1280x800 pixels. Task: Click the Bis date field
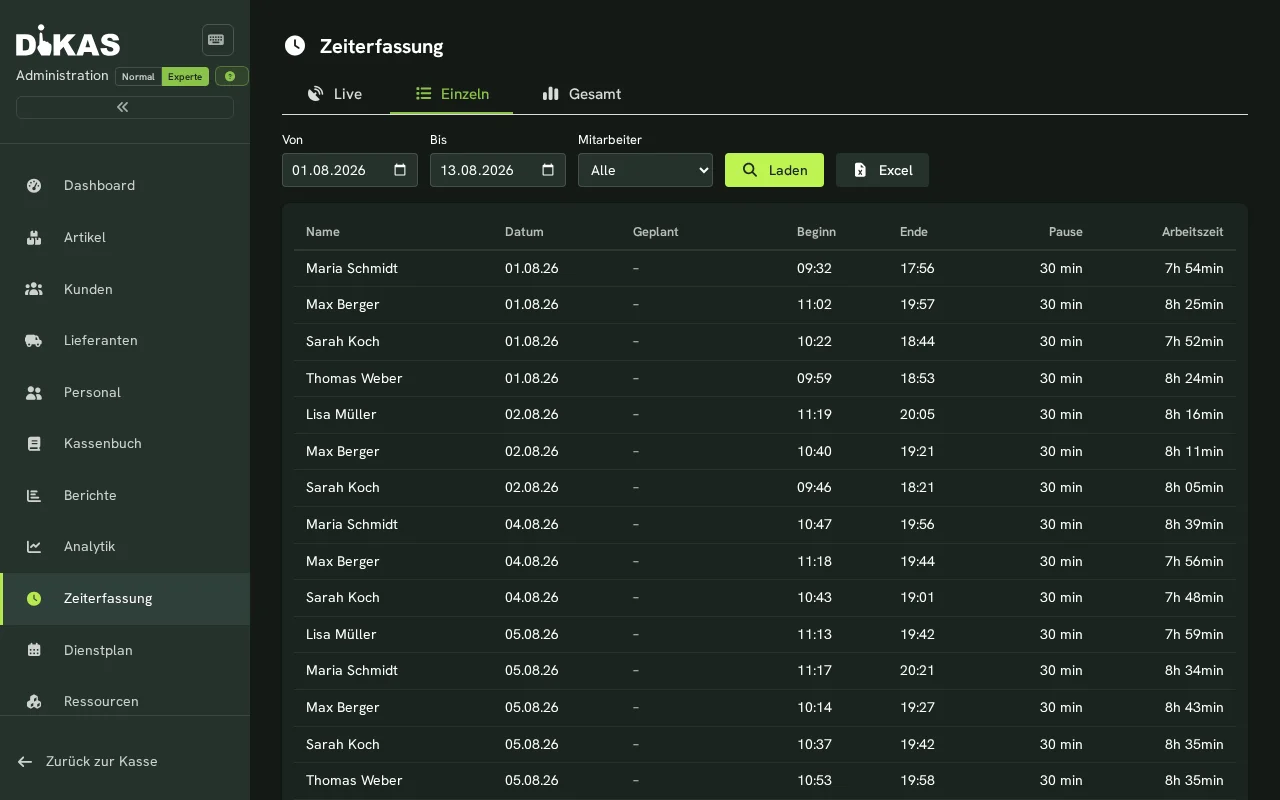(x=497, y=170)
